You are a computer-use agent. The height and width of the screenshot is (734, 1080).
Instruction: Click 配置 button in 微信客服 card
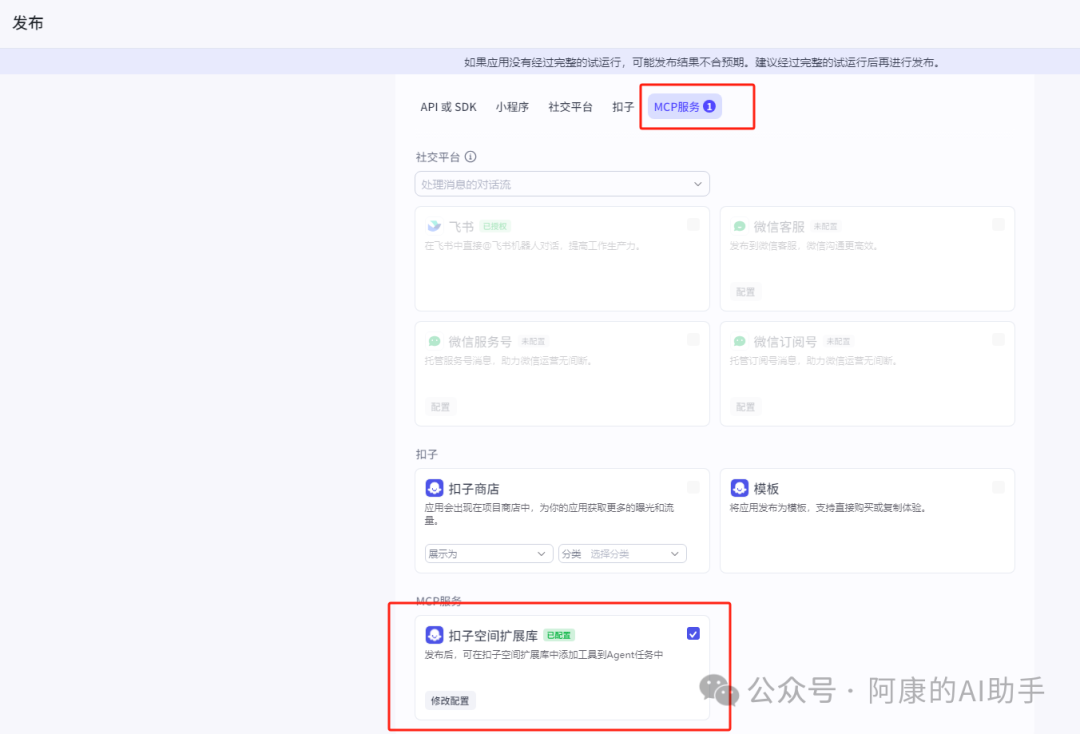[x=745, y=292]
